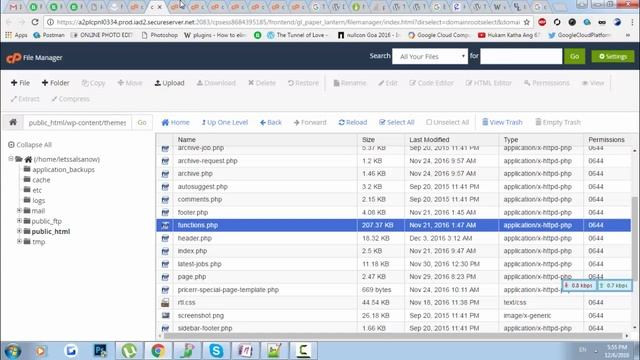Click the horizontal scrollbar below the file list

point(393,336)
